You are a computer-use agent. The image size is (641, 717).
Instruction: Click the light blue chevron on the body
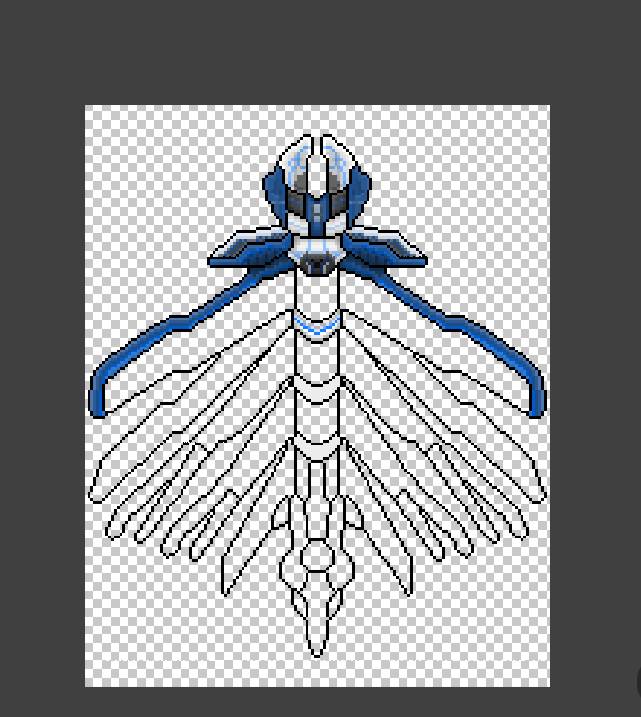317,325
